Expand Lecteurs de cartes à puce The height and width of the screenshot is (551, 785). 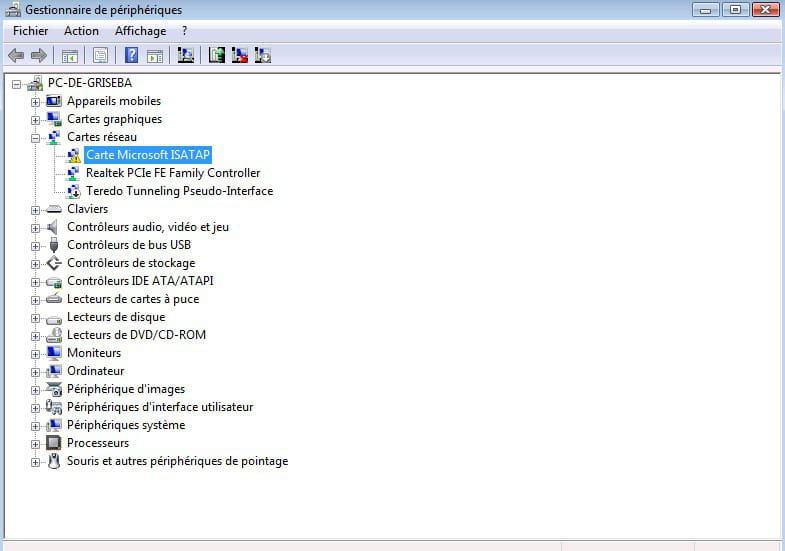[x=35, y=300]
